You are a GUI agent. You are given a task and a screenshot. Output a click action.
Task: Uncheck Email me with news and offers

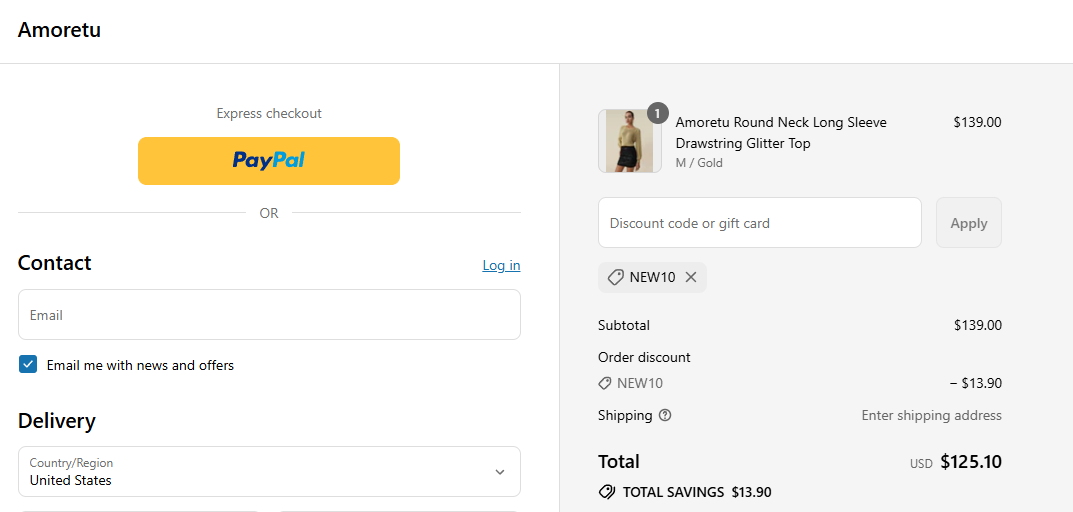[28, 365]
